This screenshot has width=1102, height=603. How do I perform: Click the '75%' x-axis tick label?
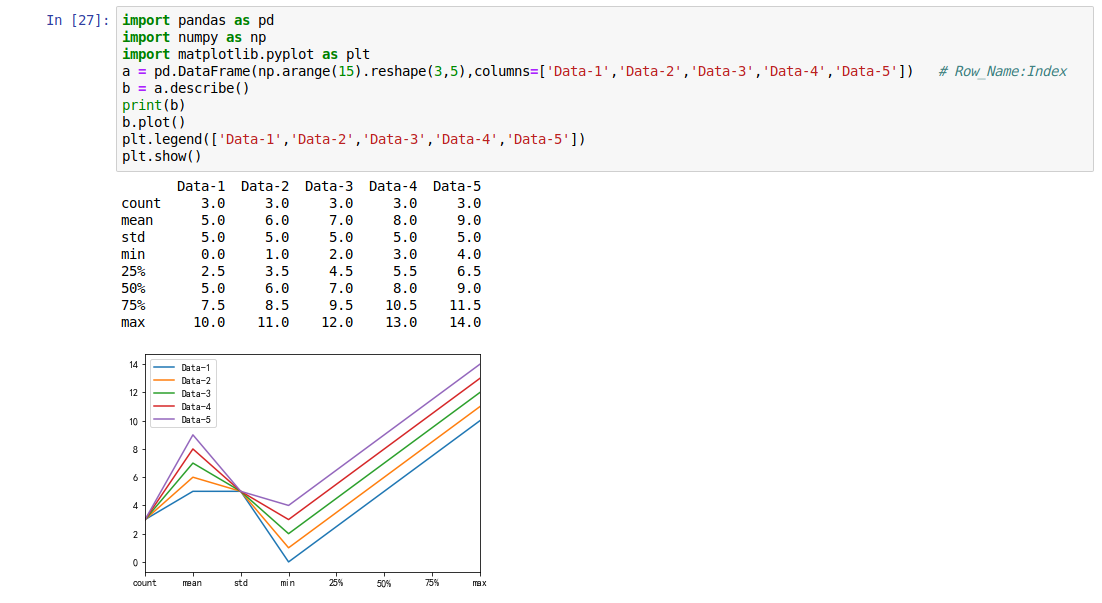pyautogui.click(x=432, y=583)
